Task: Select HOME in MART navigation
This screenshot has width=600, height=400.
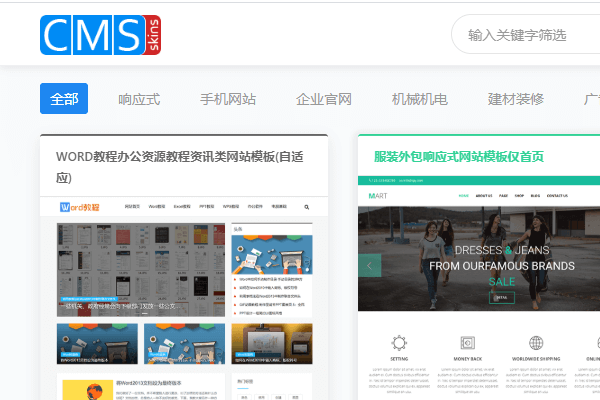Action: pyautogui.click(x=464, y=196)
